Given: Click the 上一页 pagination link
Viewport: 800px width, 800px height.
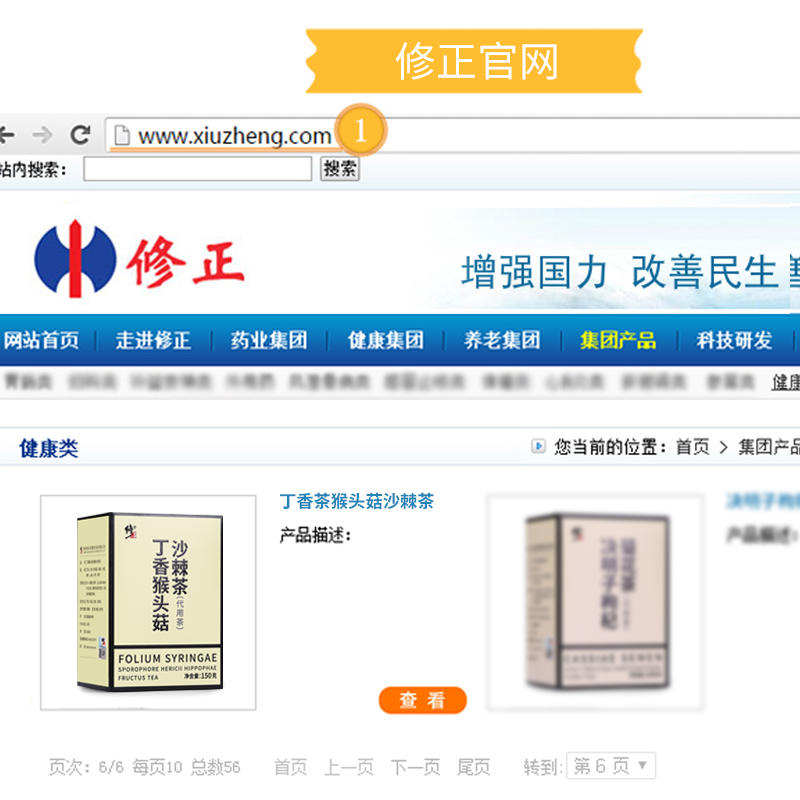Looking at the screenshot, I should [x=349, y=767].
